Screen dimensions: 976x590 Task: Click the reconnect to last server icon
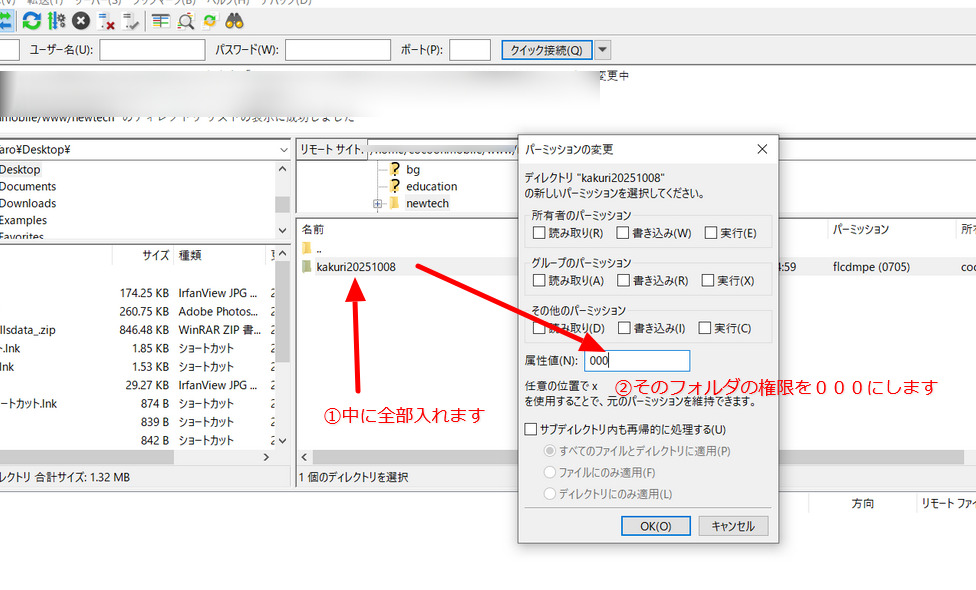(x=130, y=19)
